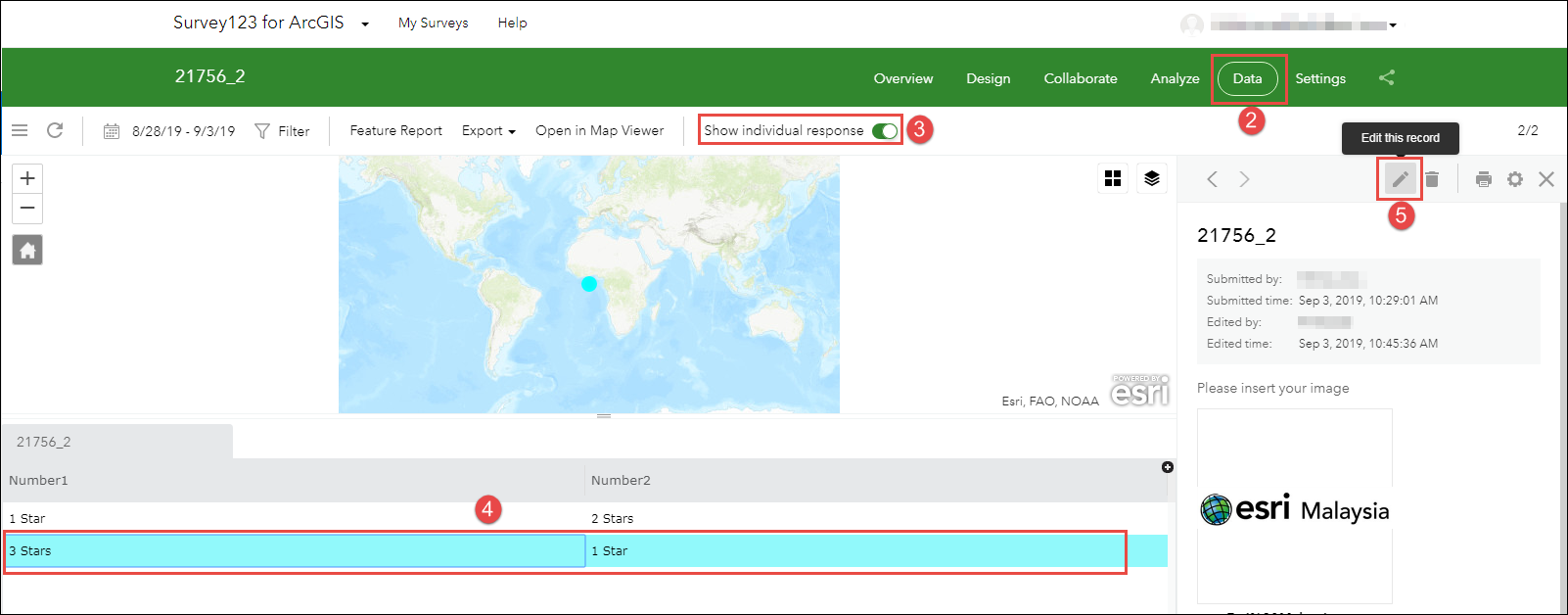Click Open in Map Viewer
Image resolution: width=1568 pixels, height=615 pixels.
click(599, 131)
